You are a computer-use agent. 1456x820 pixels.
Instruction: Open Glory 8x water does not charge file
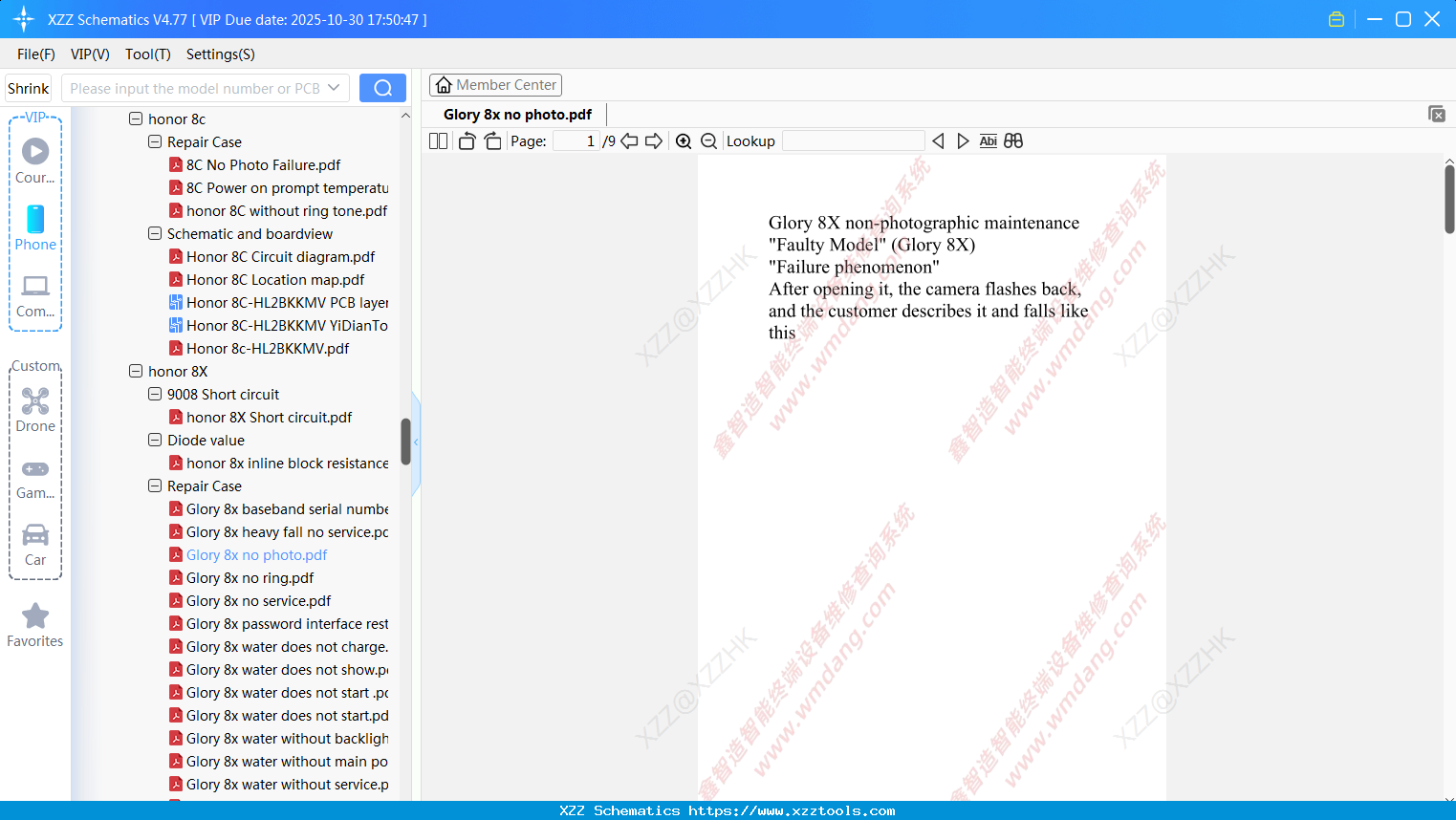coord(278,646)
